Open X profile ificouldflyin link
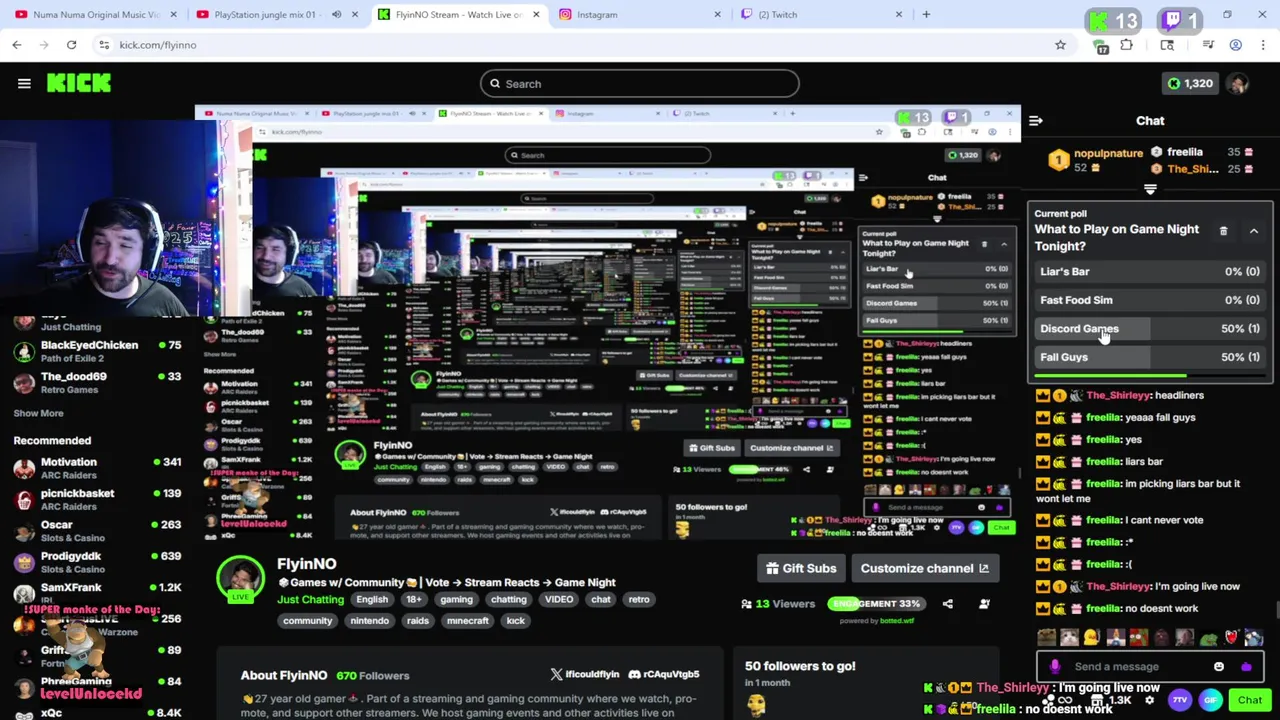1280x720 pixels. [x=585, y=675]
